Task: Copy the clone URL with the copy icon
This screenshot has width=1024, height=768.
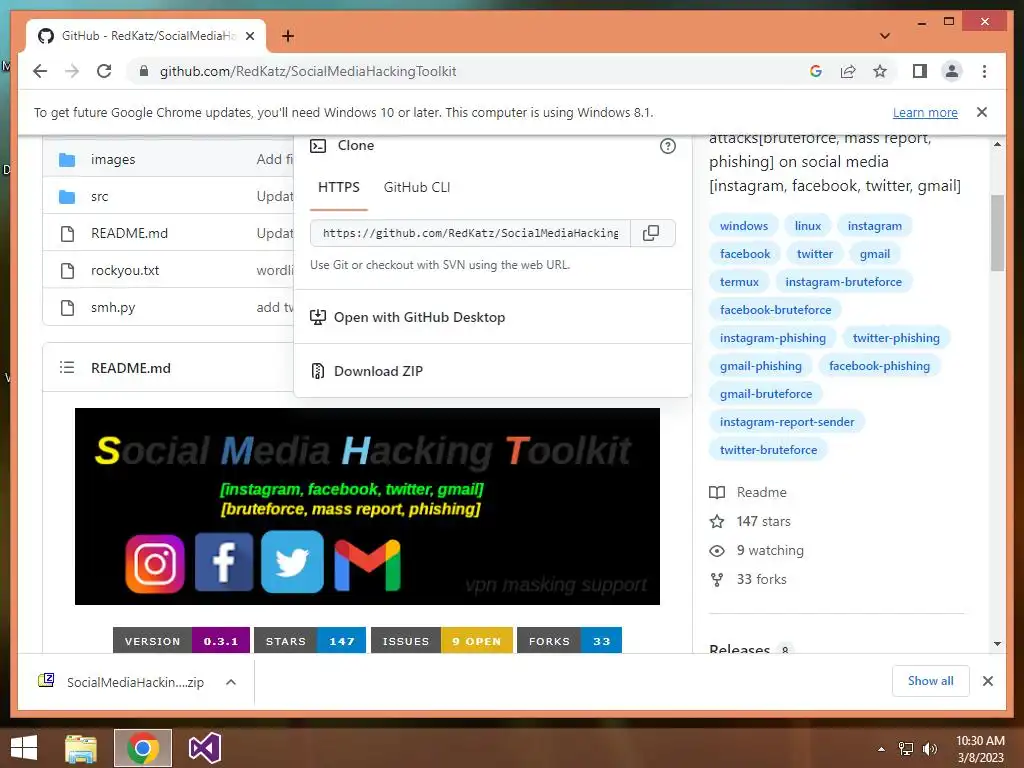Action: click(x=651, y=233)
